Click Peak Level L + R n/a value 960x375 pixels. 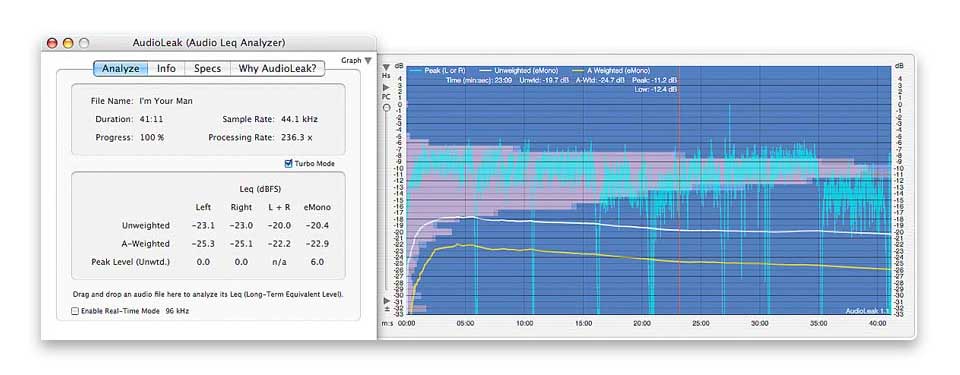279,262
